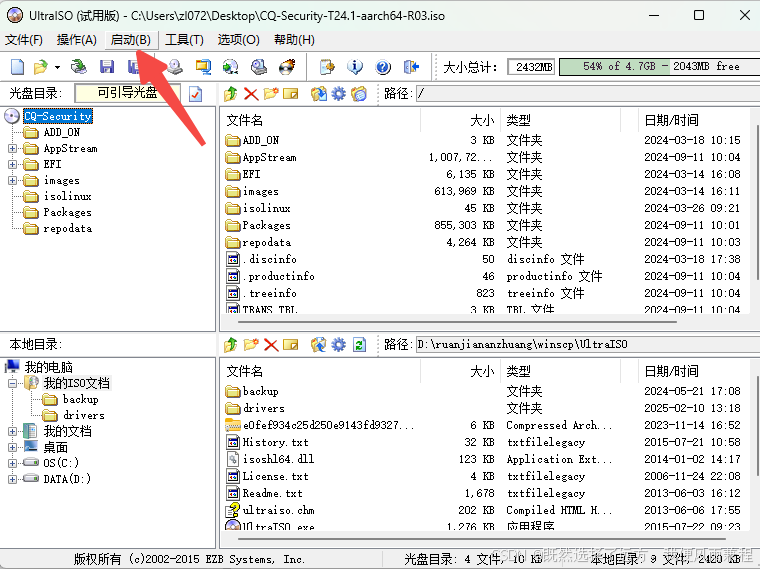Click the New file toolbar icon

(17, 67)
